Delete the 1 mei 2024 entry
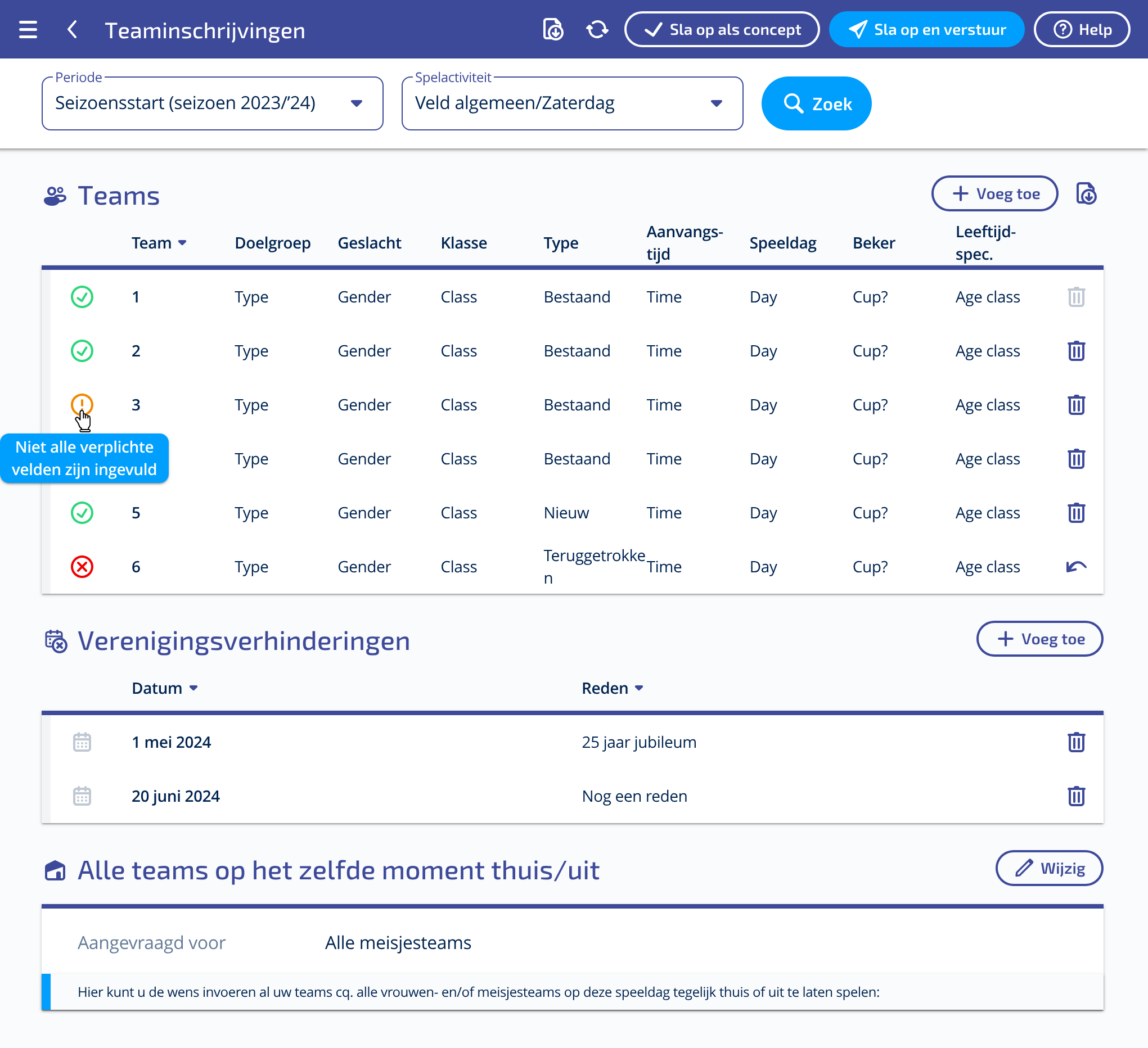The width and height of the screenshot is (1148, 1048). point(1075,742)
